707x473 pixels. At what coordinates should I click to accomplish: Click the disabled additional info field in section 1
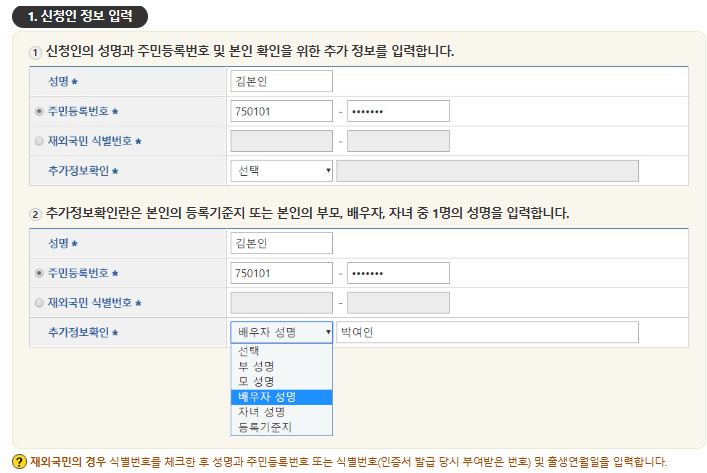pos(487,171)
